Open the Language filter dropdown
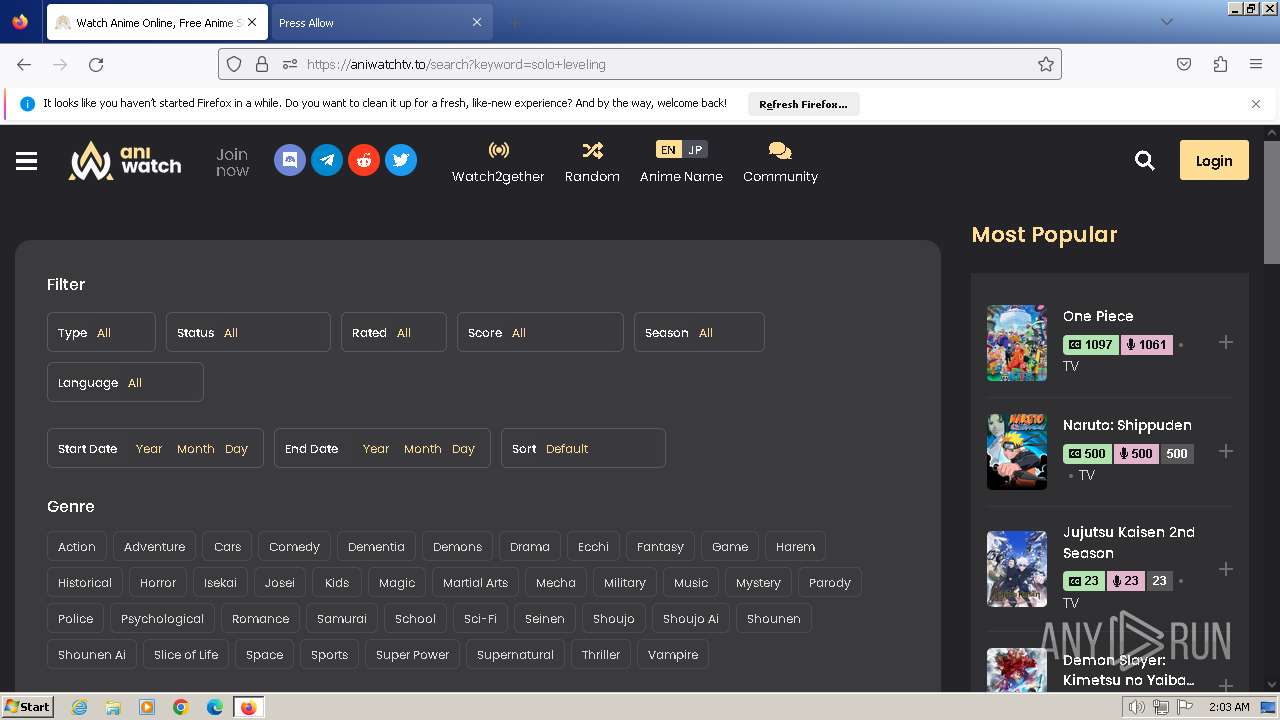The image size is (1280, 720). click(x=125, y=382)
